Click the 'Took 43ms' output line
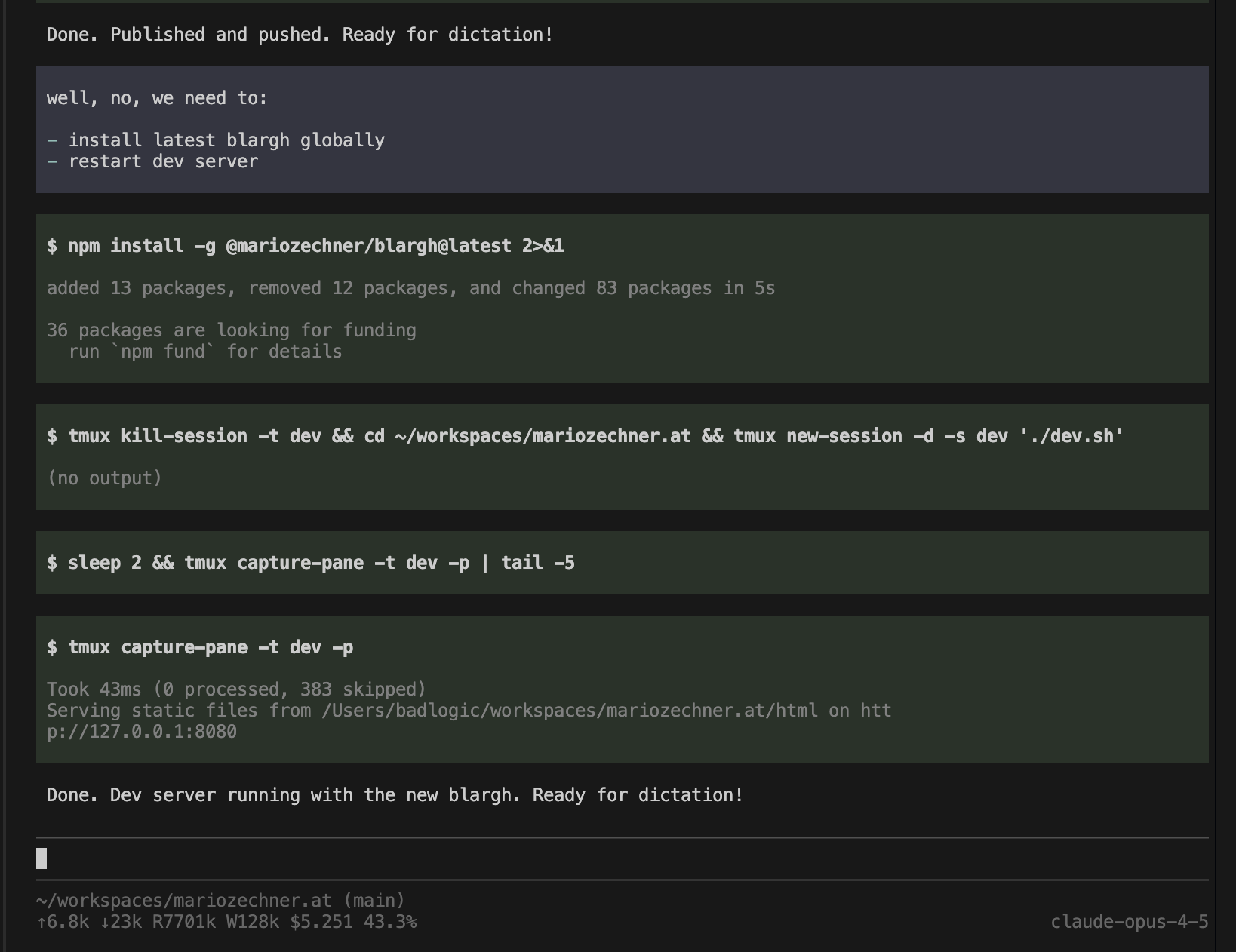 (236, 689)
